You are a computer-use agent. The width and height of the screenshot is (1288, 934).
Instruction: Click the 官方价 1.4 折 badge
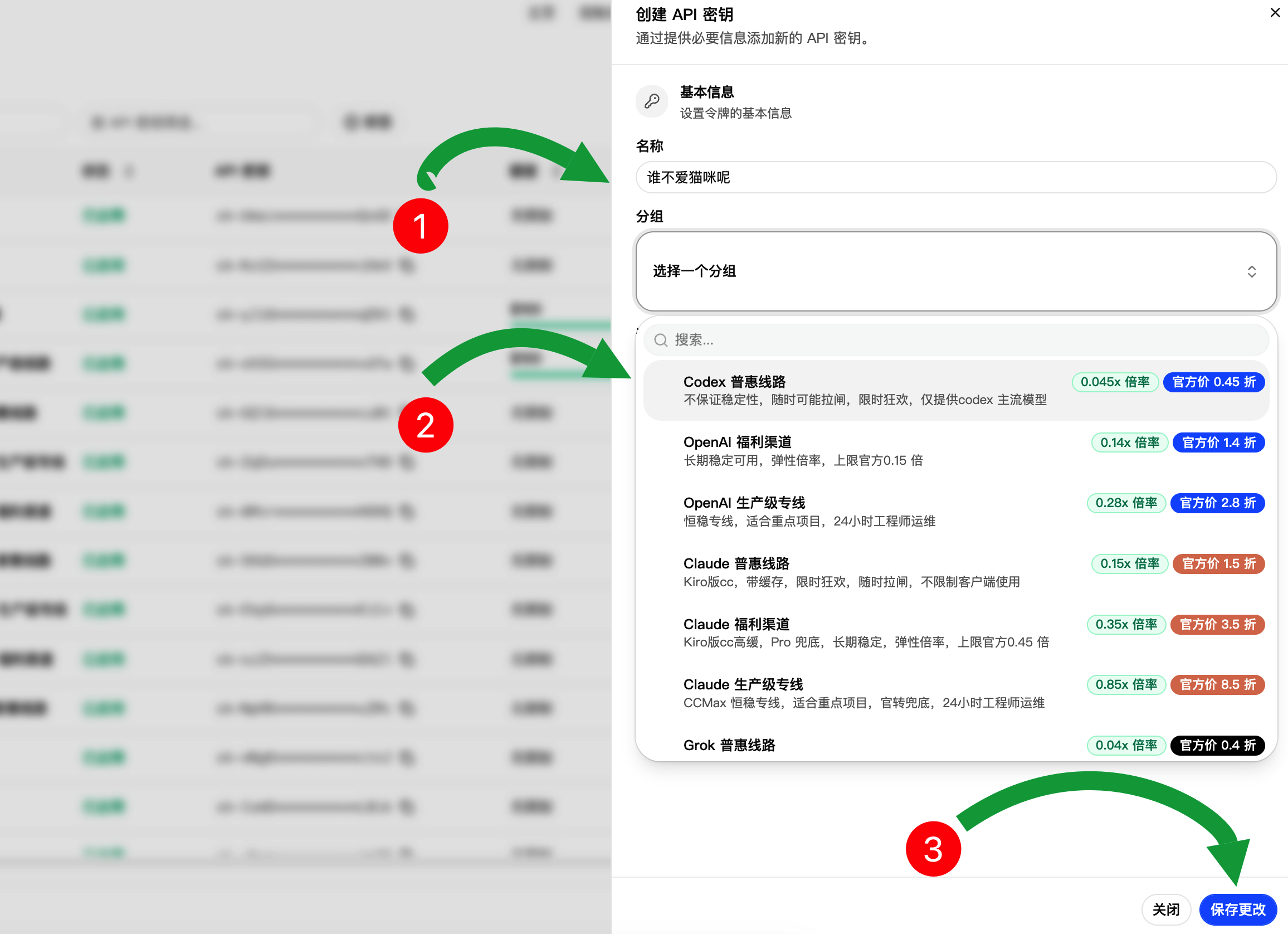[1219, 442]
